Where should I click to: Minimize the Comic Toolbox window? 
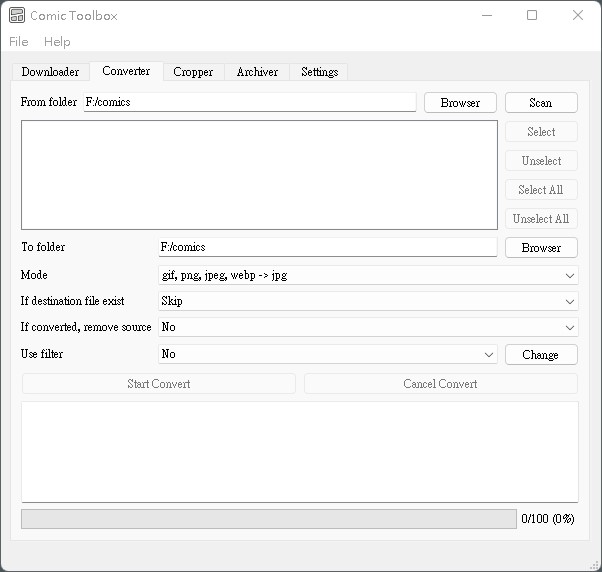pyautogui.click(x=487, y=15)
